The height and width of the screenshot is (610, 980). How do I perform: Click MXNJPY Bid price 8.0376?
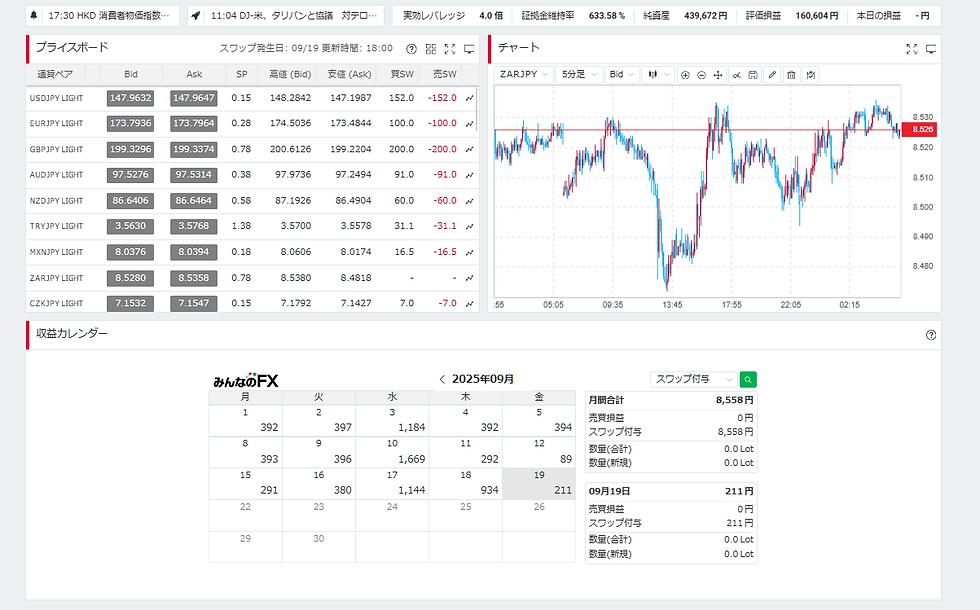tap(131, 252)
